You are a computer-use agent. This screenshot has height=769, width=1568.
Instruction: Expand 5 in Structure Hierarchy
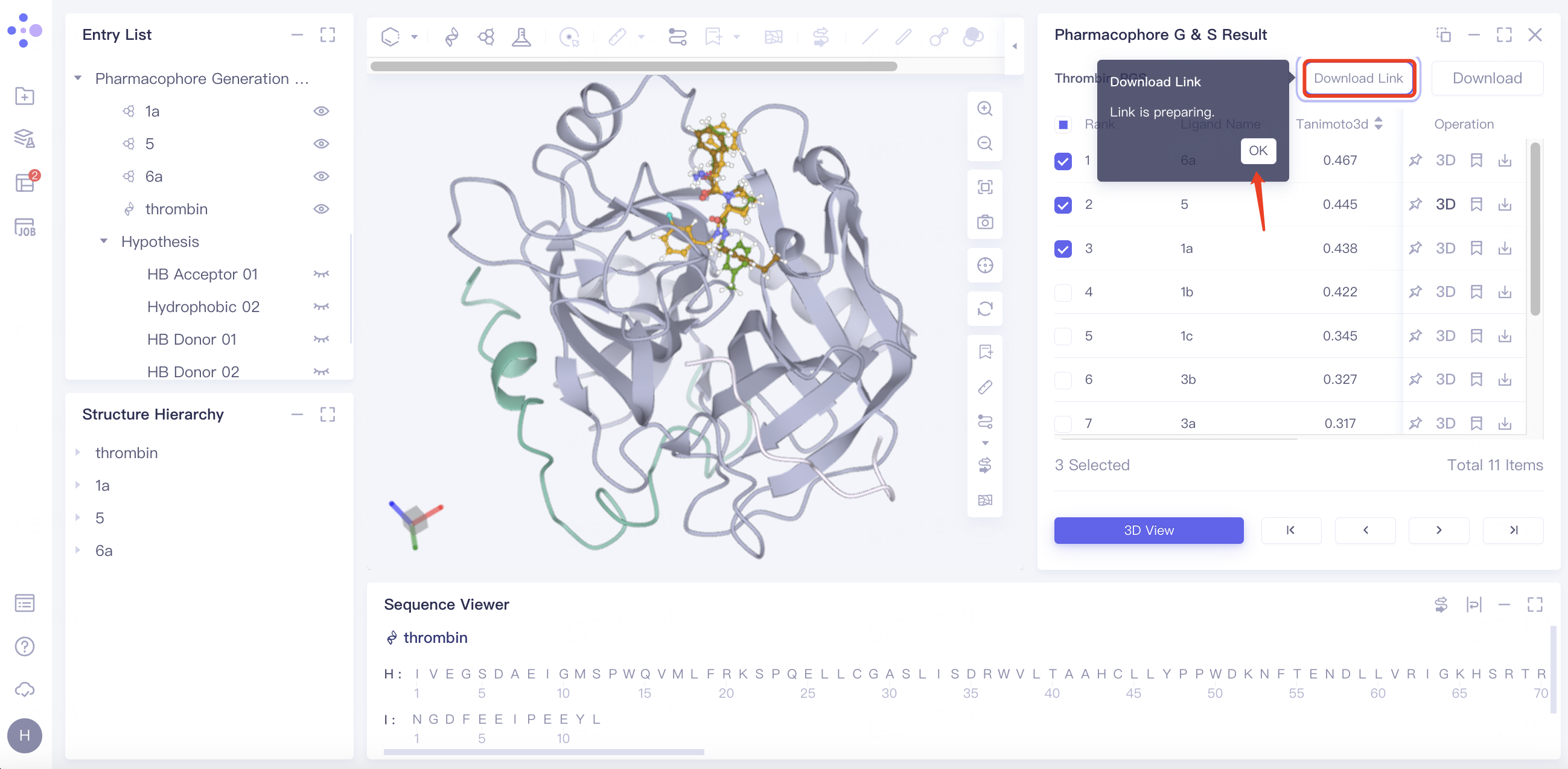(x=78, y=517)
